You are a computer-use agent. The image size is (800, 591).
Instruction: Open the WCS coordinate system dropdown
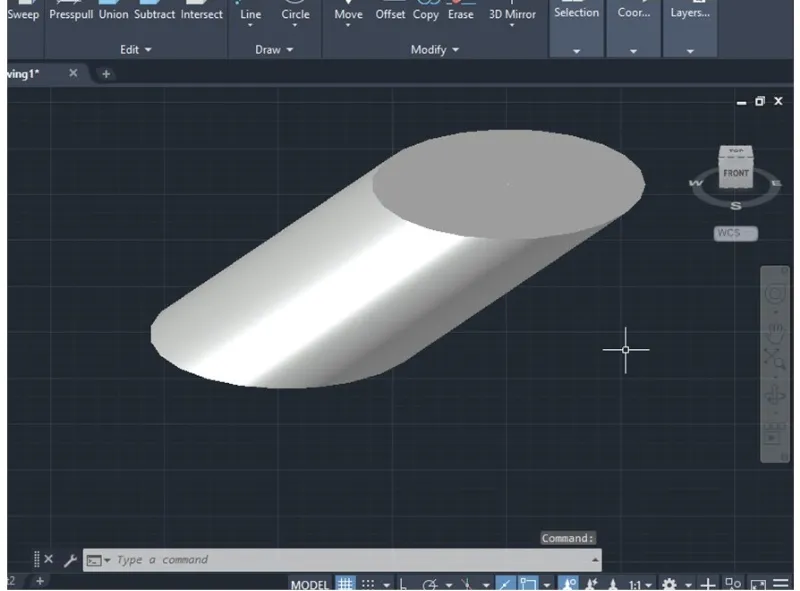(735, 234)
